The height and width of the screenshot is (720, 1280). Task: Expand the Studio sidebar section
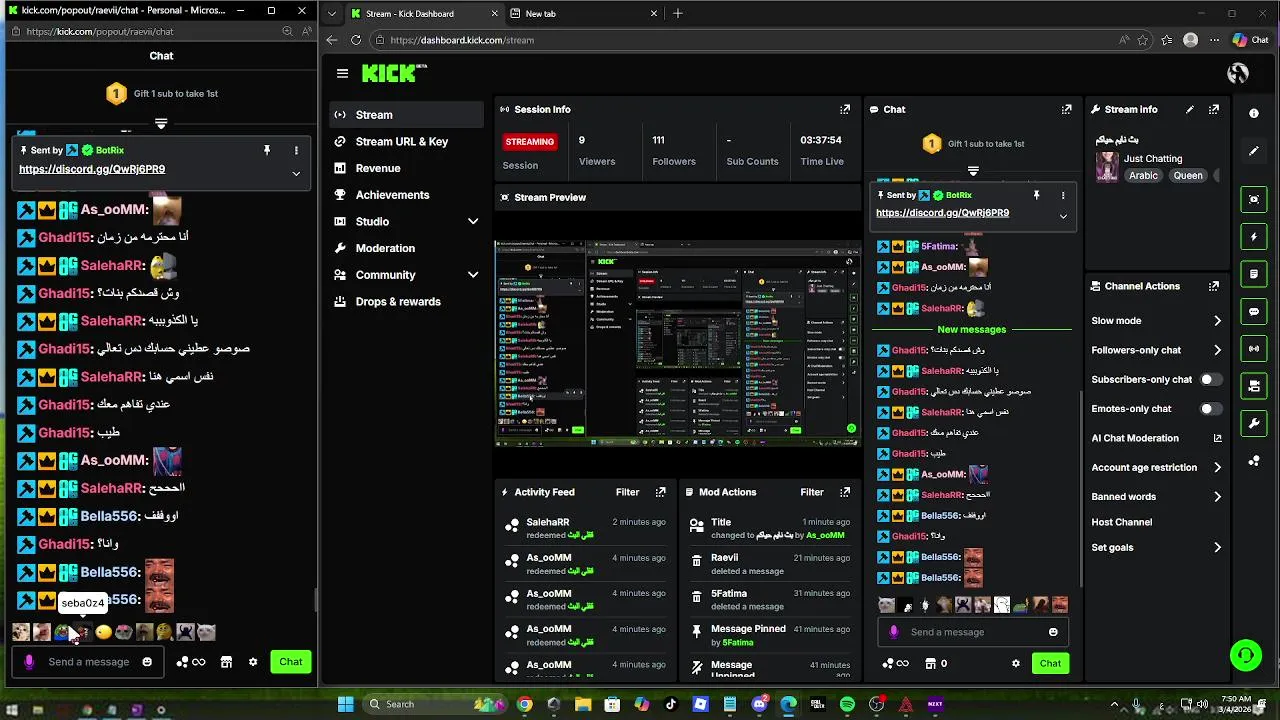pyautogui.click(x=473, y=221)
